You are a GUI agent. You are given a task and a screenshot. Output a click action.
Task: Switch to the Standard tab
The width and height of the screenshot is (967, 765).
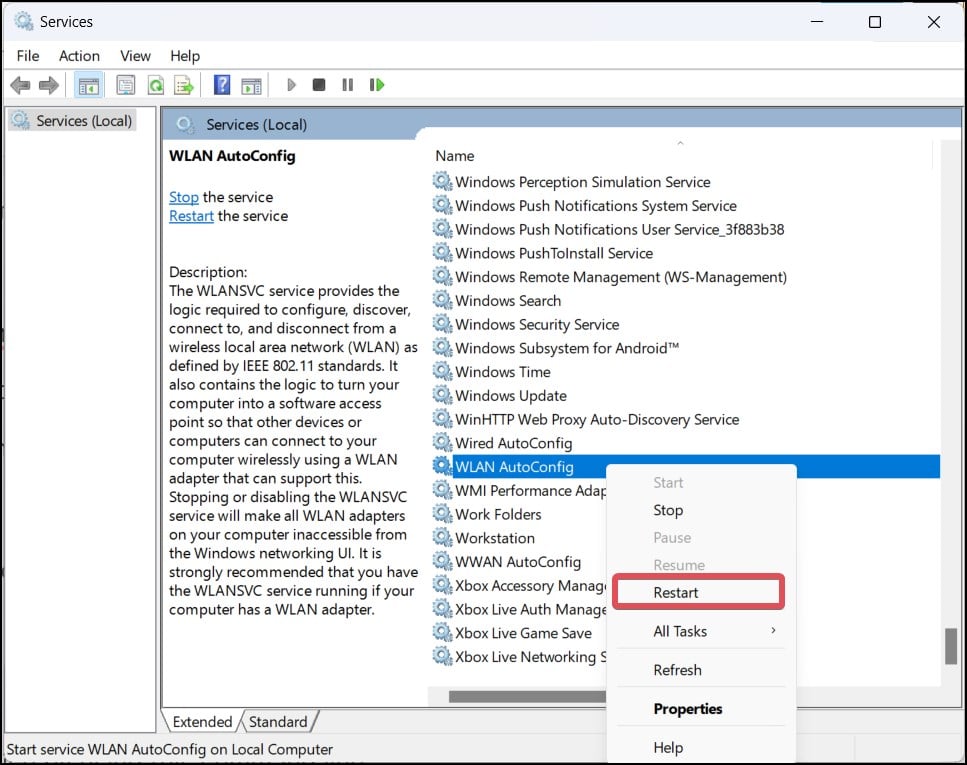(278, 722)
